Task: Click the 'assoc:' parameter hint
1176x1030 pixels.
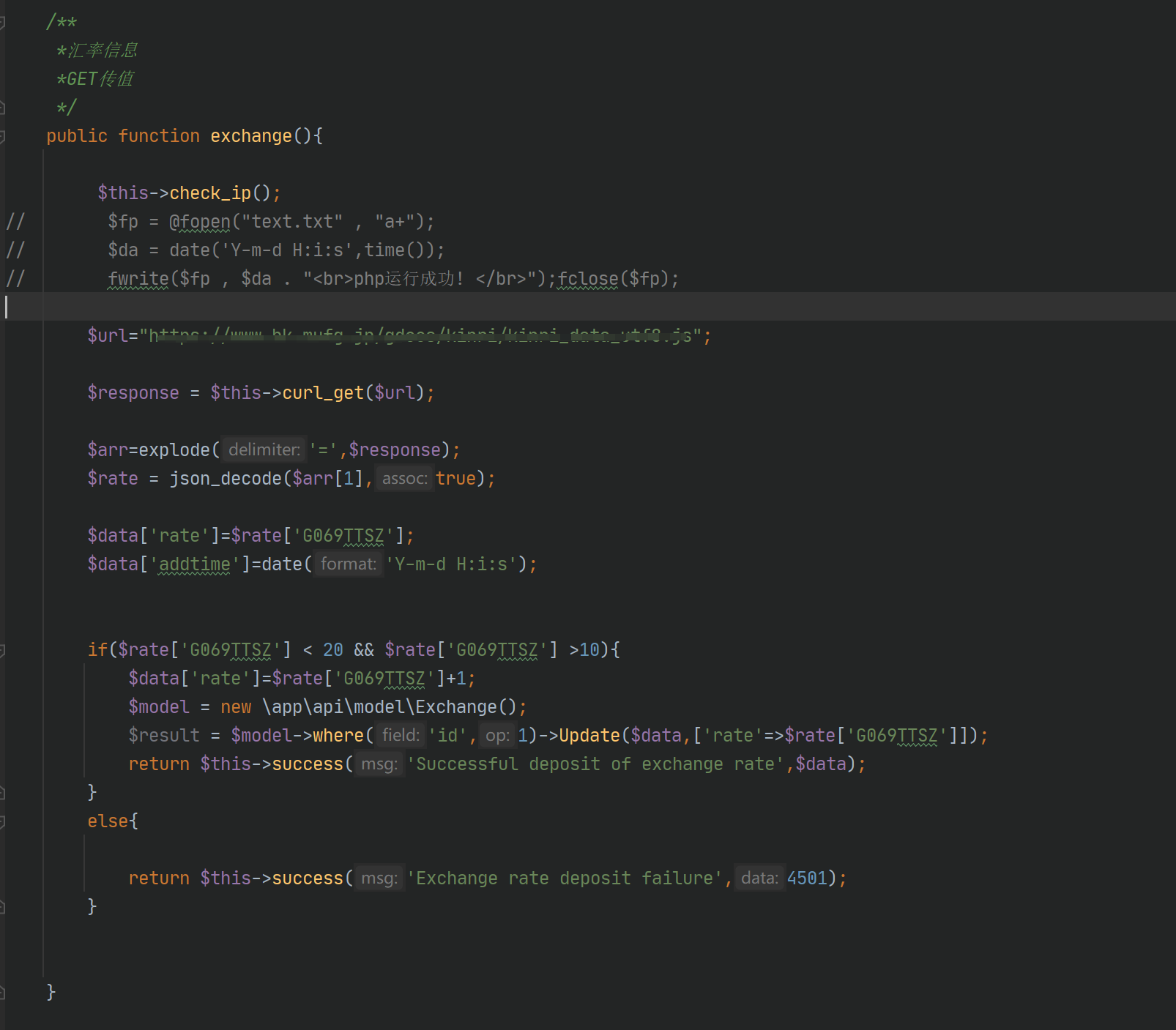Action: [x=404, y=478]
